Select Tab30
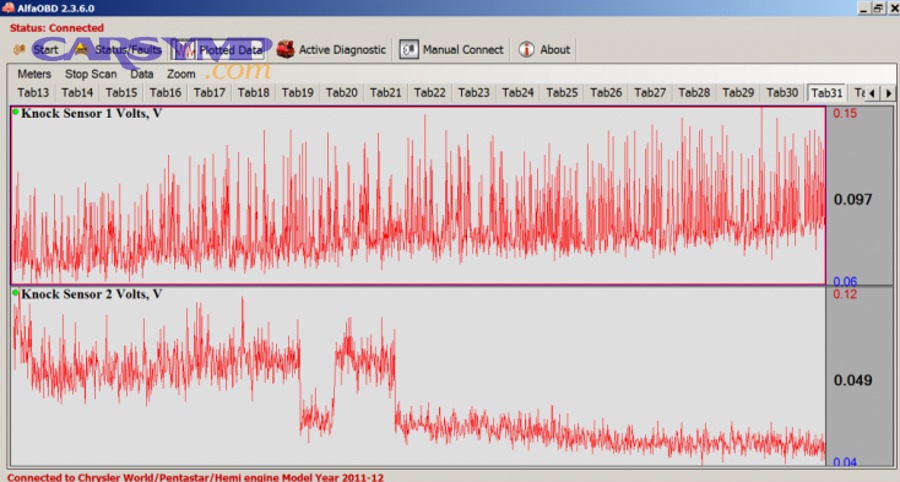This screenshot has height=482, width=900. [x=782, y=93]
